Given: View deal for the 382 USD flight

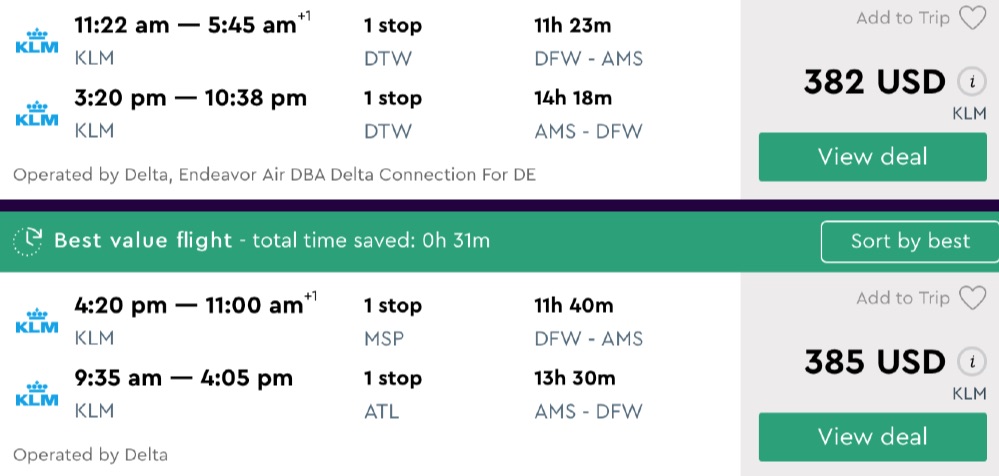Looking at the screenshot, I should (872, 157).
